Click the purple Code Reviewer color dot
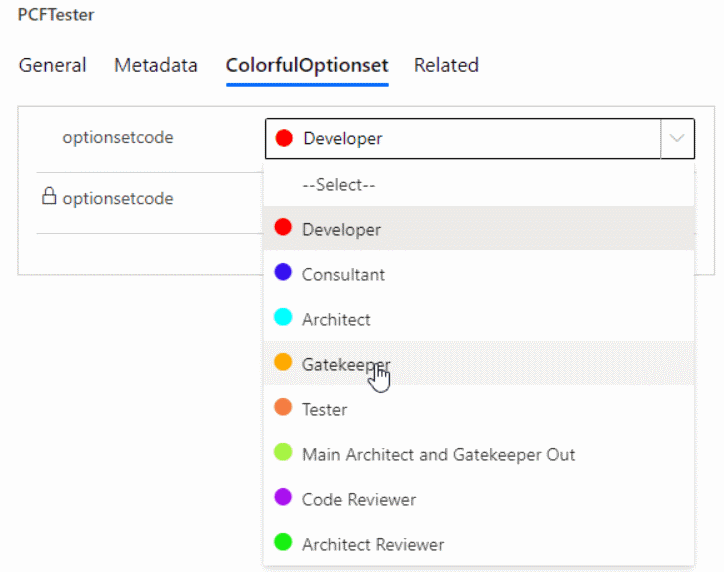724x572 pixels. point(283,497)
